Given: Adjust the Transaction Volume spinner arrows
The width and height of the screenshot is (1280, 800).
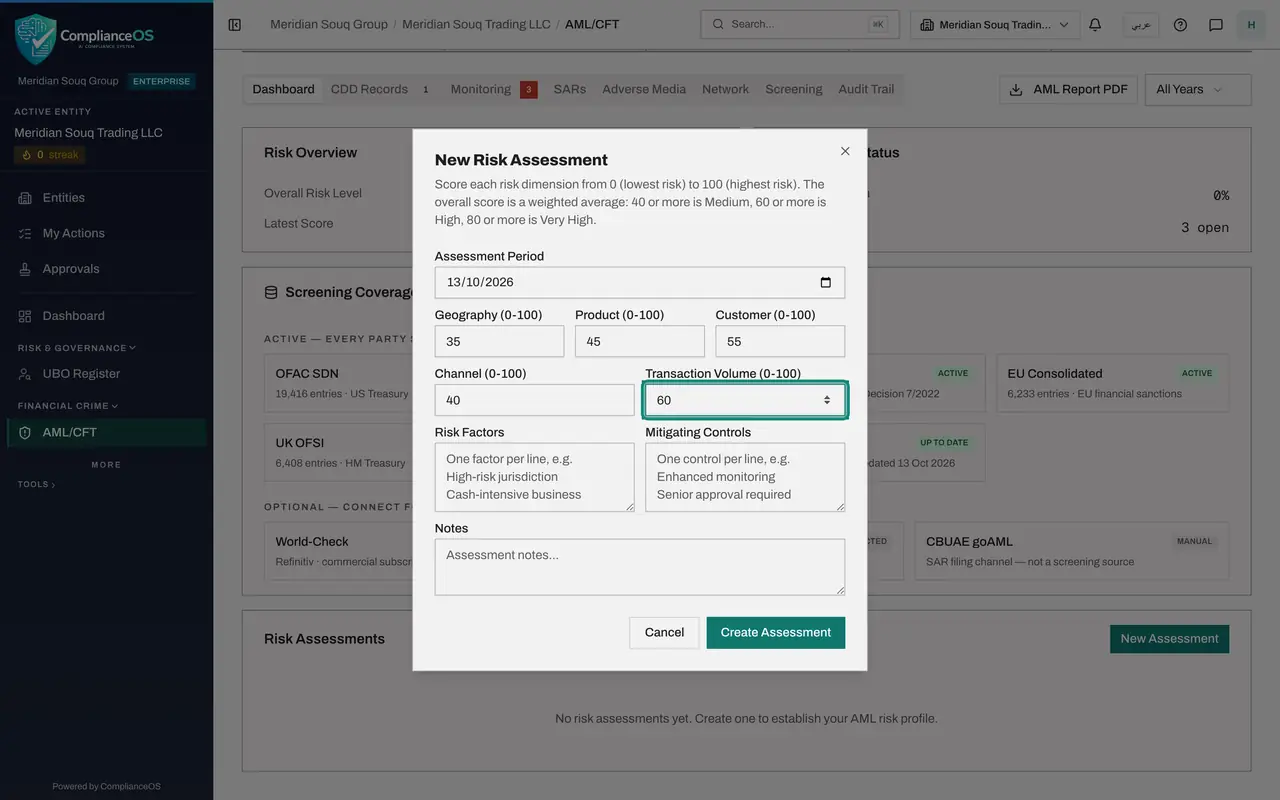Looking at the screenshot, I should [x=827, y=400].
